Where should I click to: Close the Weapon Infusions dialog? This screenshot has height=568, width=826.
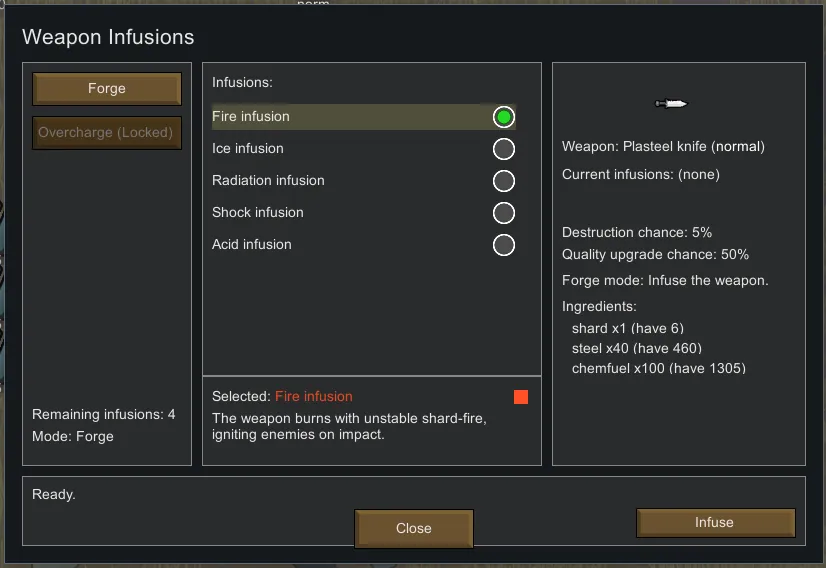413,529
